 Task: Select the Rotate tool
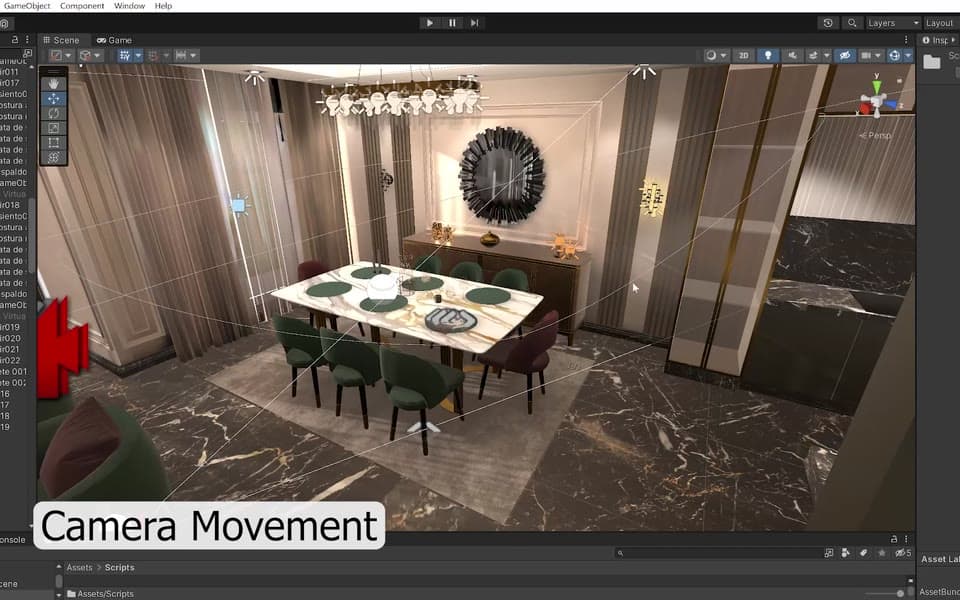(x=54, y=113)
